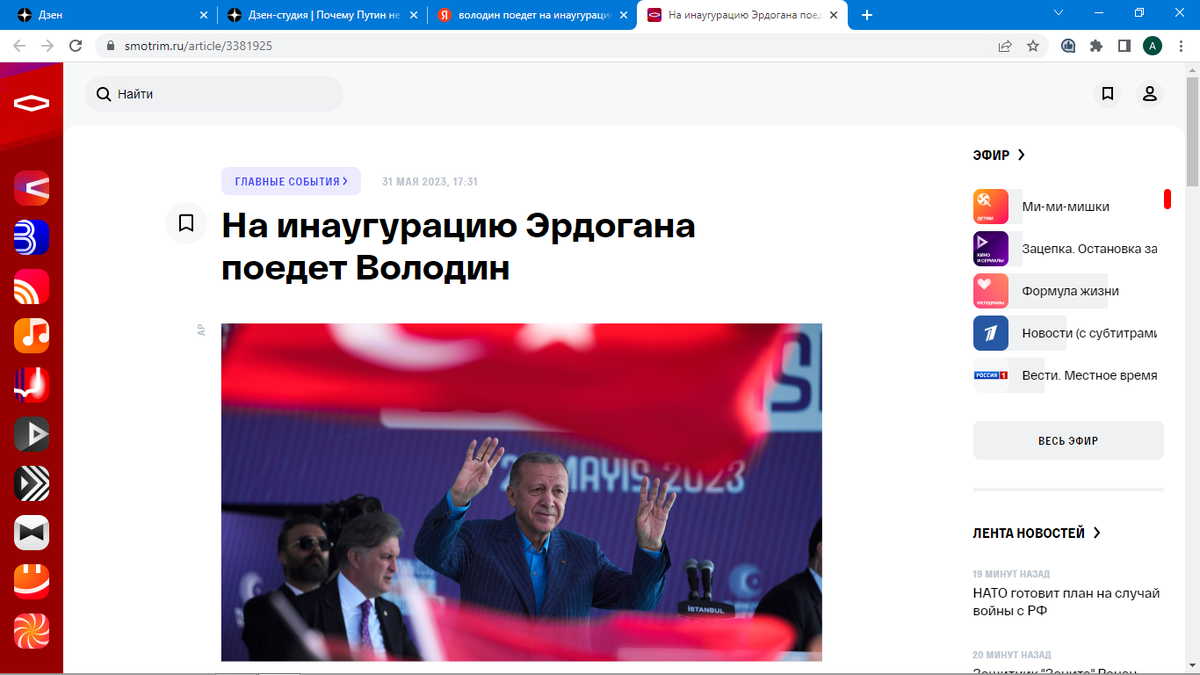
Task: Switch to the Дзен-студия tab
Action: [x=319, y=15]
